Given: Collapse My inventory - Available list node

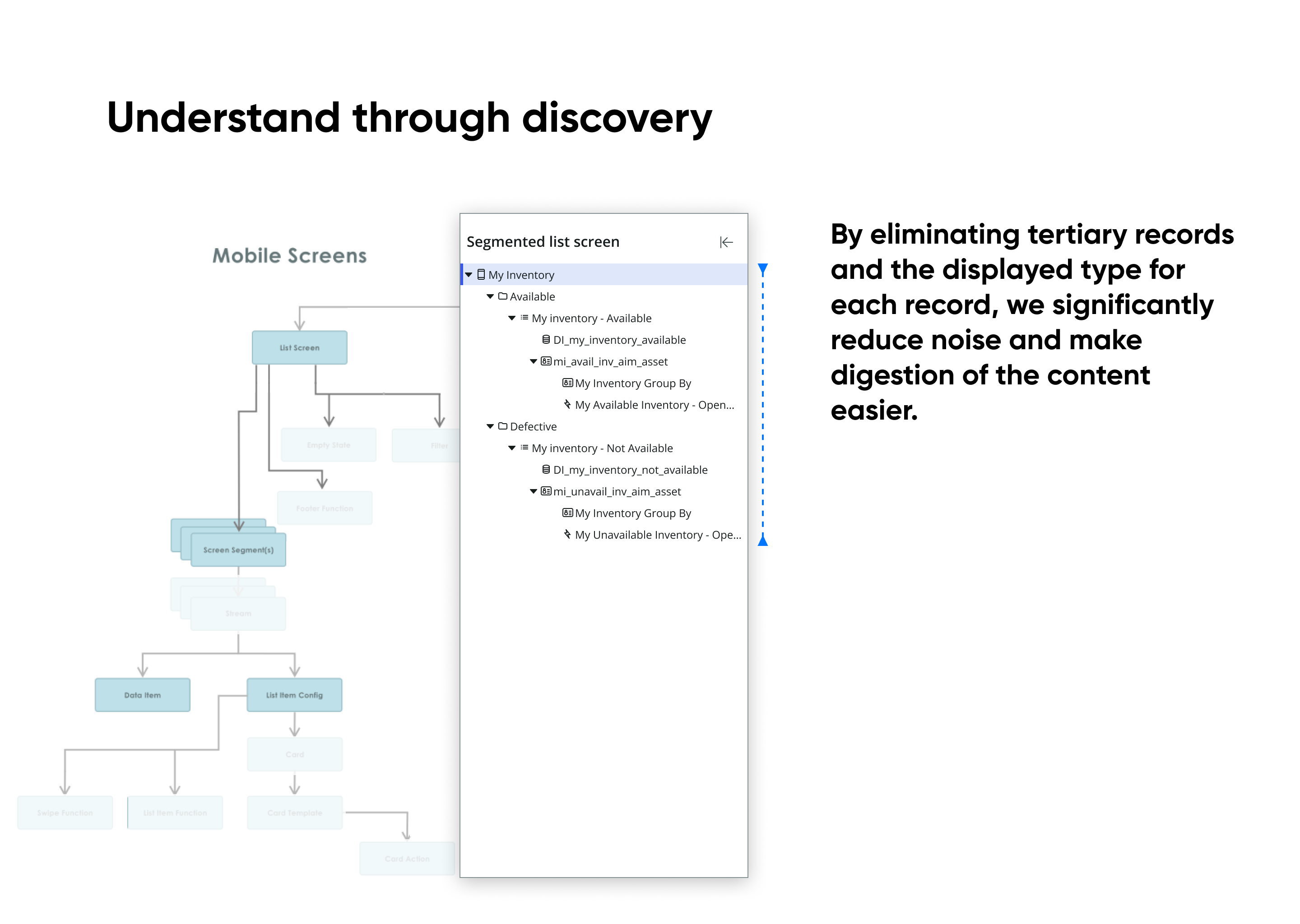Looking at the screenshot, I should (x=512, y=318).
